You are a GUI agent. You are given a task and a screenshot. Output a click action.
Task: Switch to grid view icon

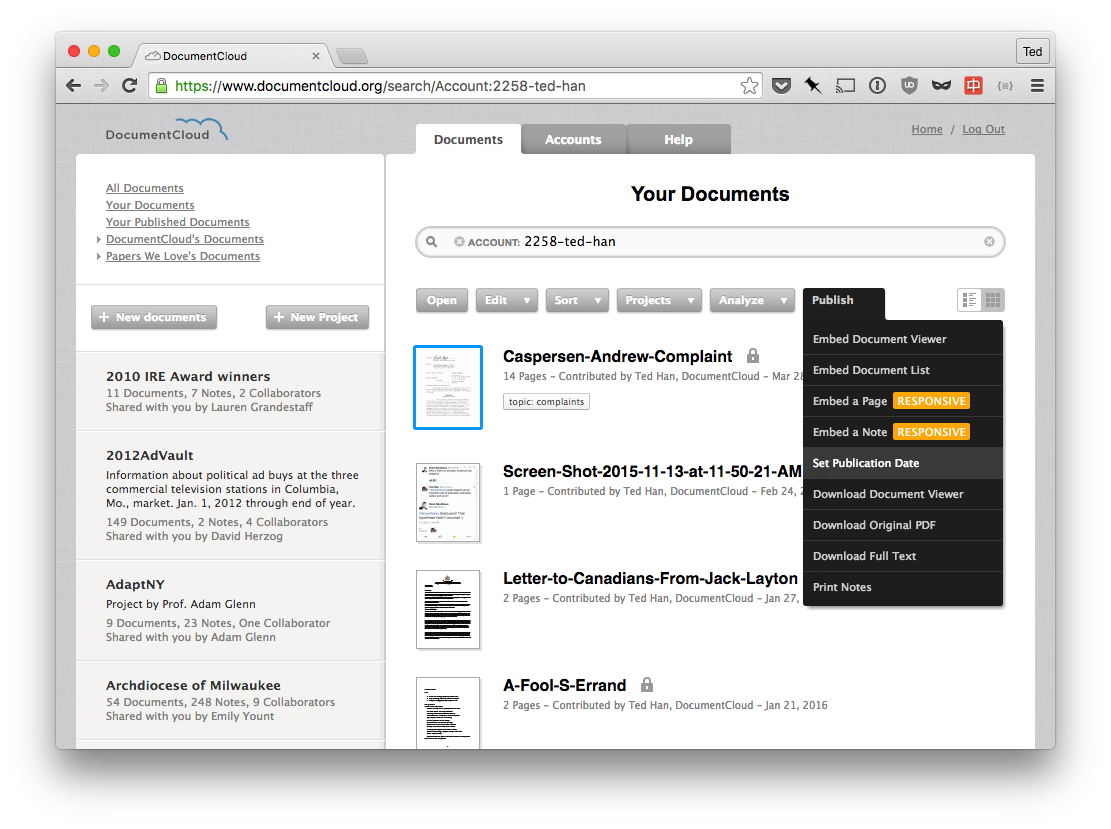tap(993, 300)
